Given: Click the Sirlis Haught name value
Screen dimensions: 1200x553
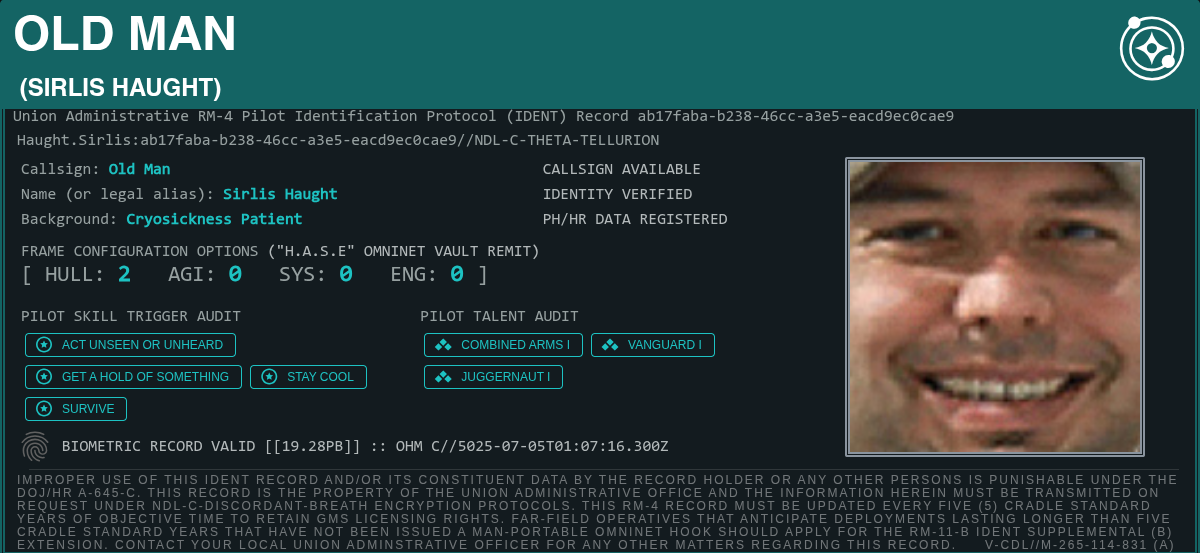Looking at the screenshot, I should (280, 194).
